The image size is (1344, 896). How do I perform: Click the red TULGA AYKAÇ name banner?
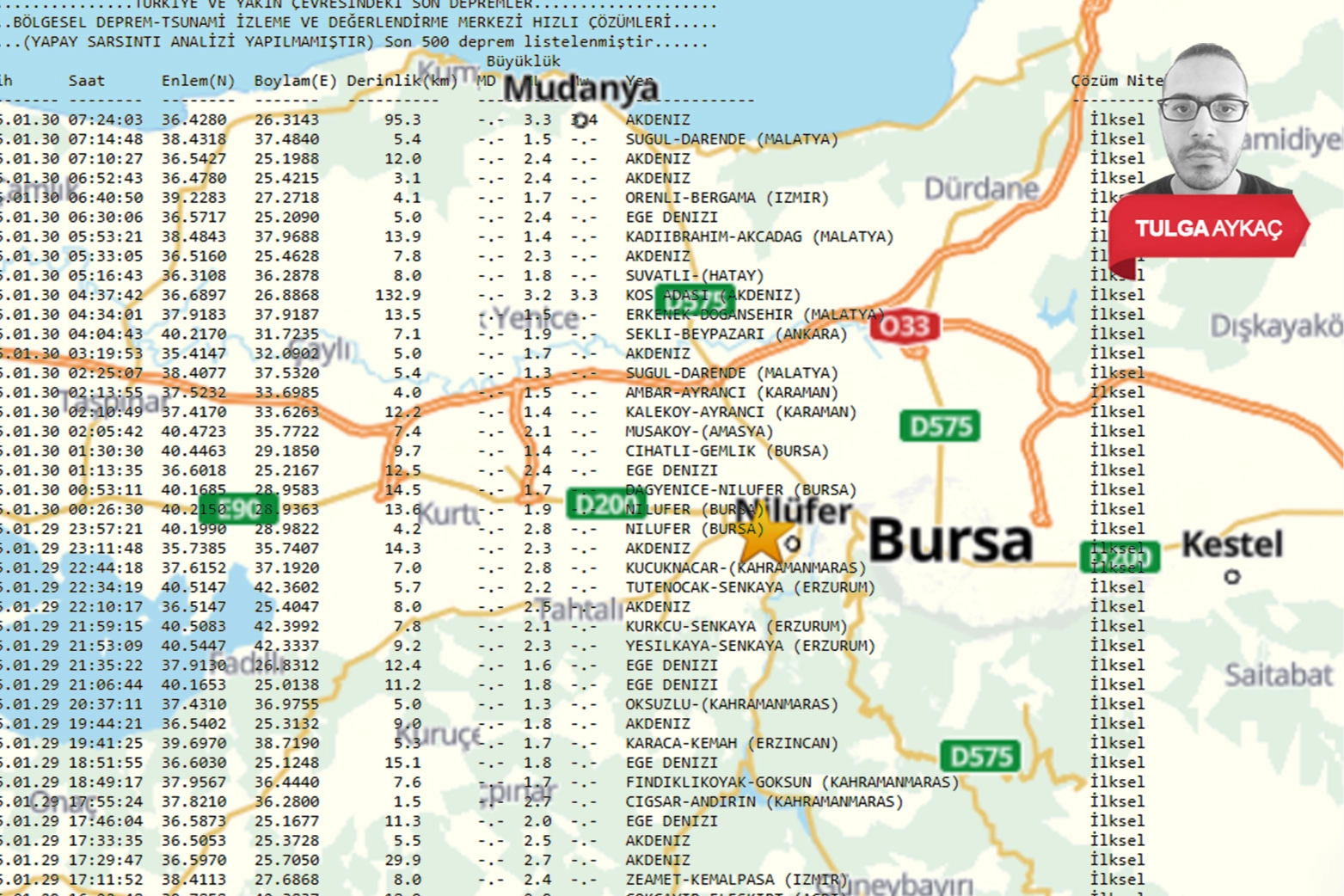pos(1207,229)
